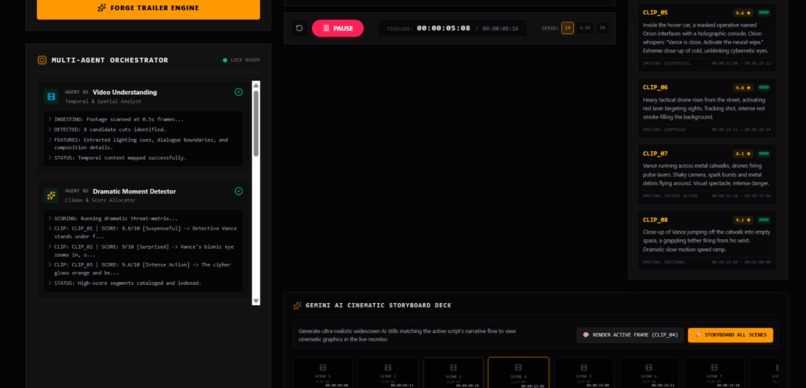Toggle the USED tag on CLIP_07
This screenshot has width=806, height=388.
click(764, 154)
